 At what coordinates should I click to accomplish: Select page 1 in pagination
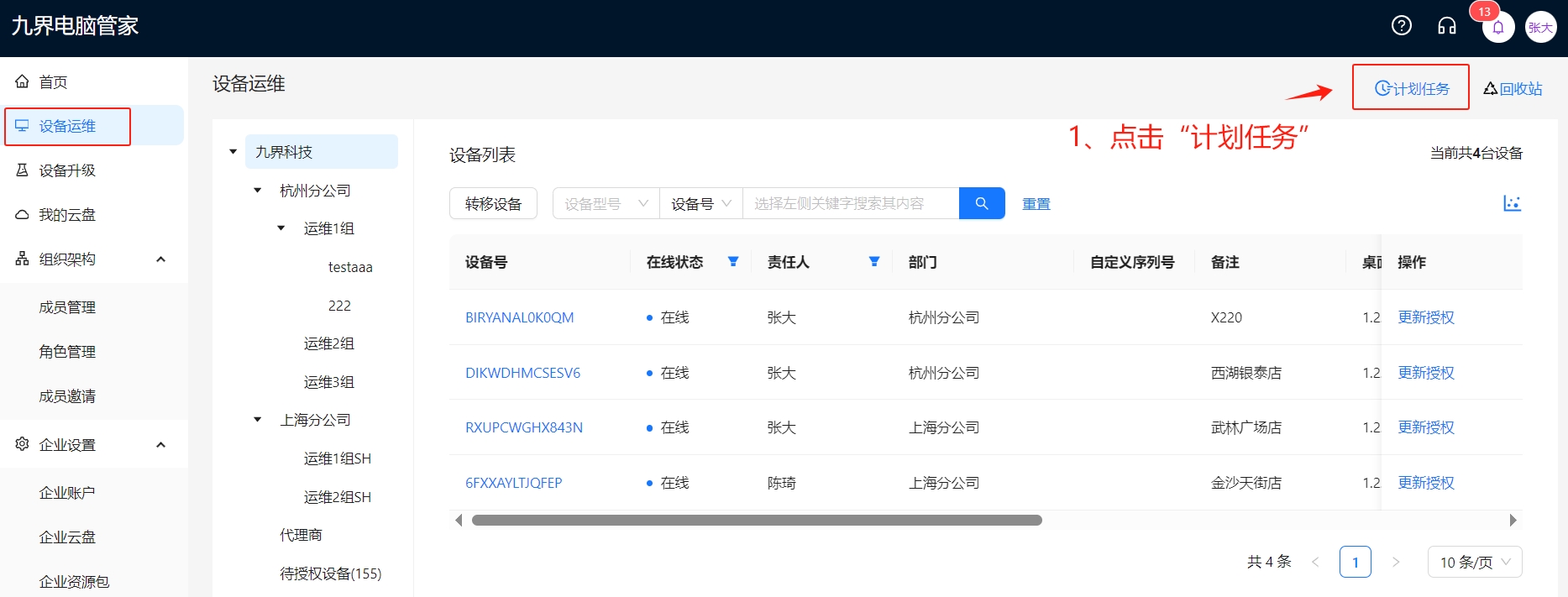1356,562
